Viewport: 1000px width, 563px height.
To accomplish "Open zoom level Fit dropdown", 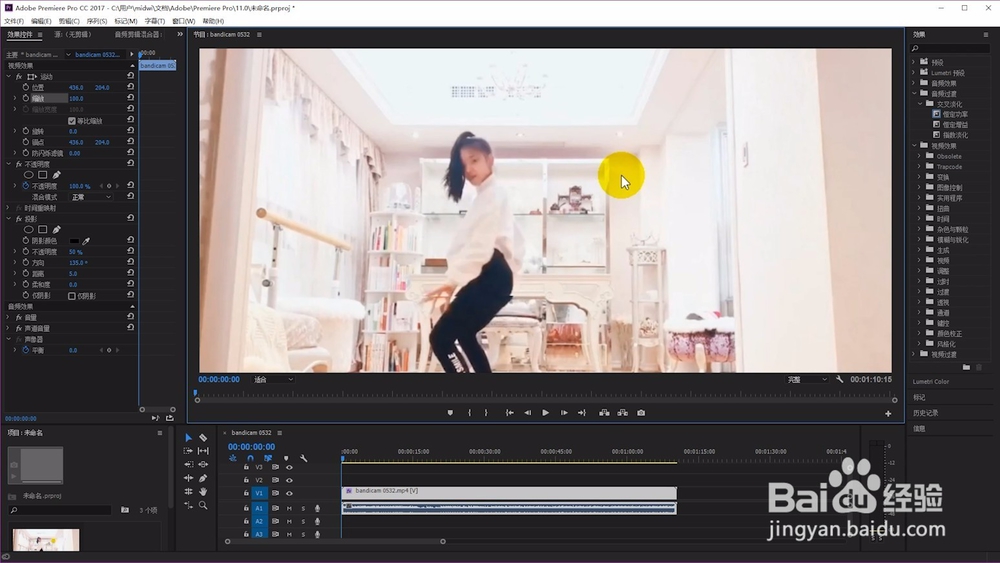I will point(274,379).
